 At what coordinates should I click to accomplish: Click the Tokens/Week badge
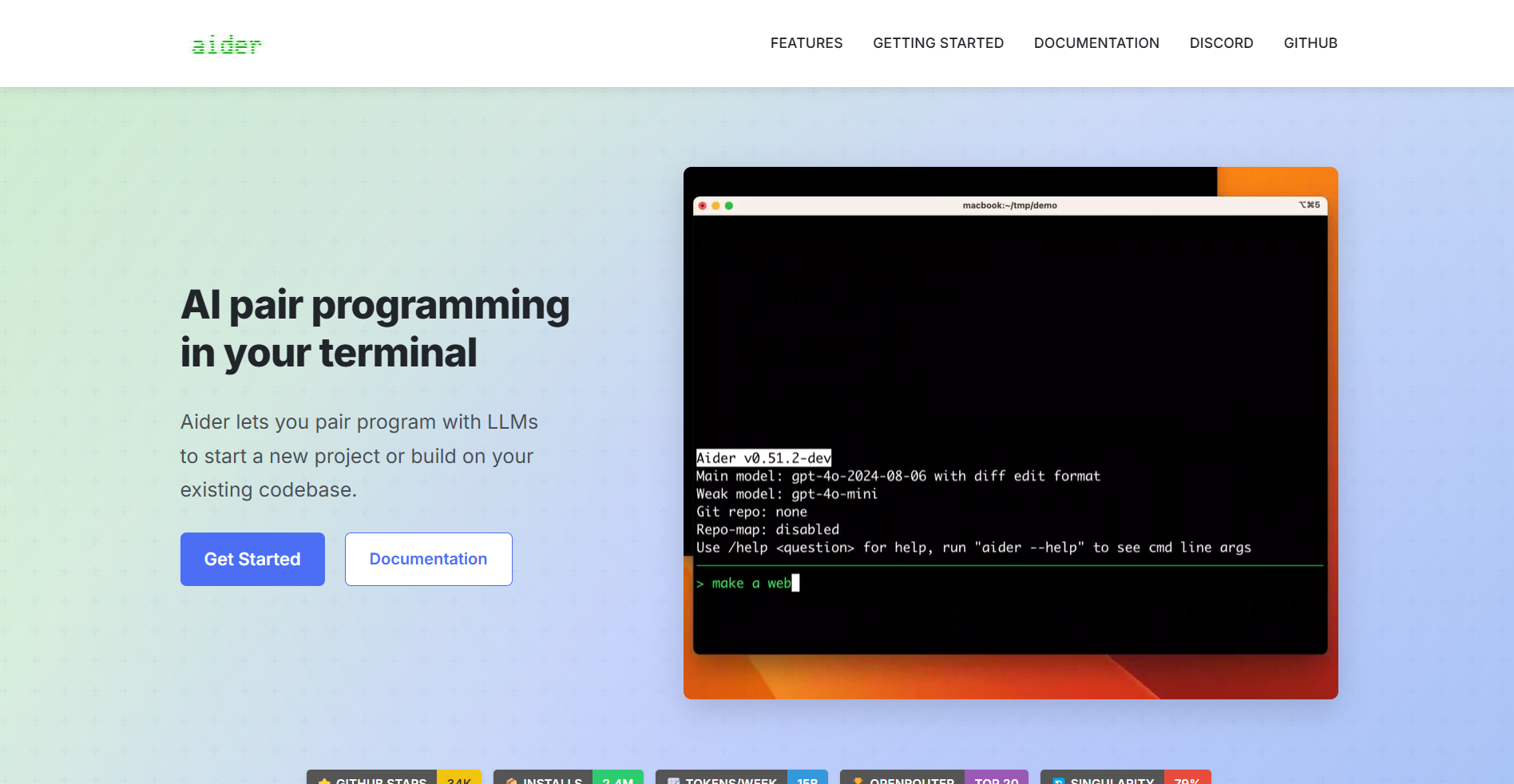coord(742,778)
